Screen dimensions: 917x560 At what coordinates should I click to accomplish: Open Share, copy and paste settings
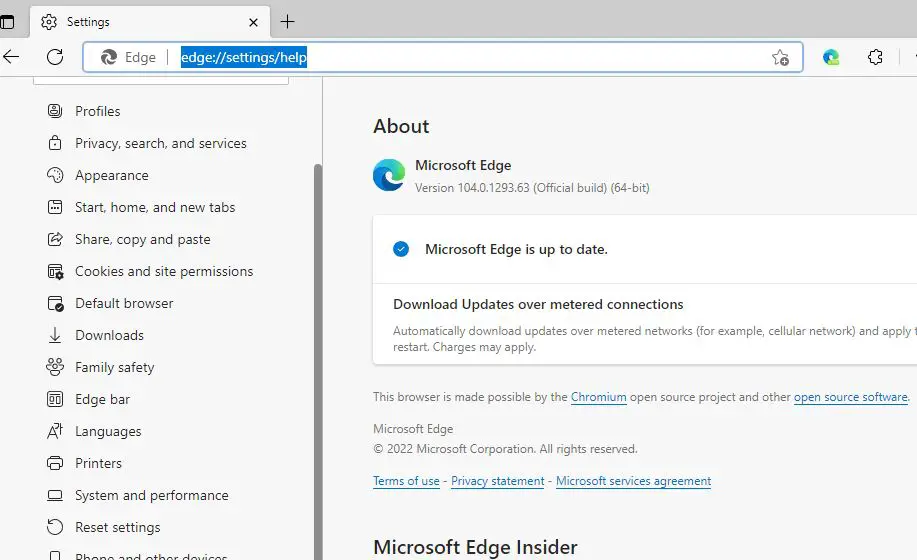coord(143,239)
